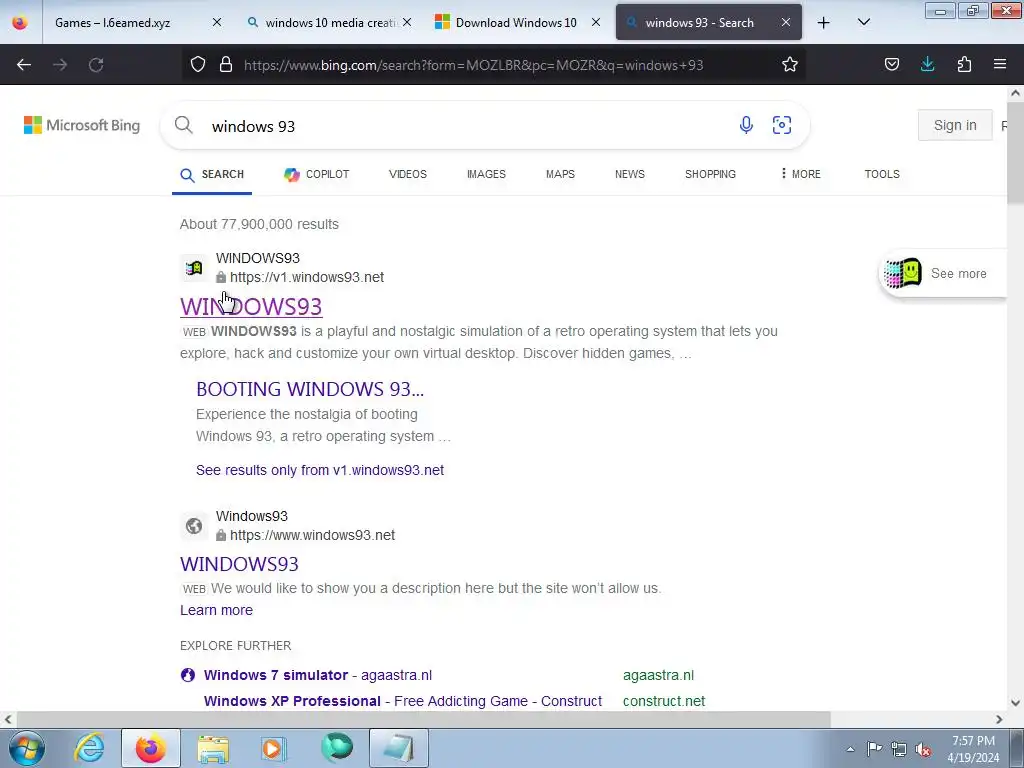This screenshot has height=768, width=1024.
Task: Click the browser forward arrow
Action: (60, 65)
